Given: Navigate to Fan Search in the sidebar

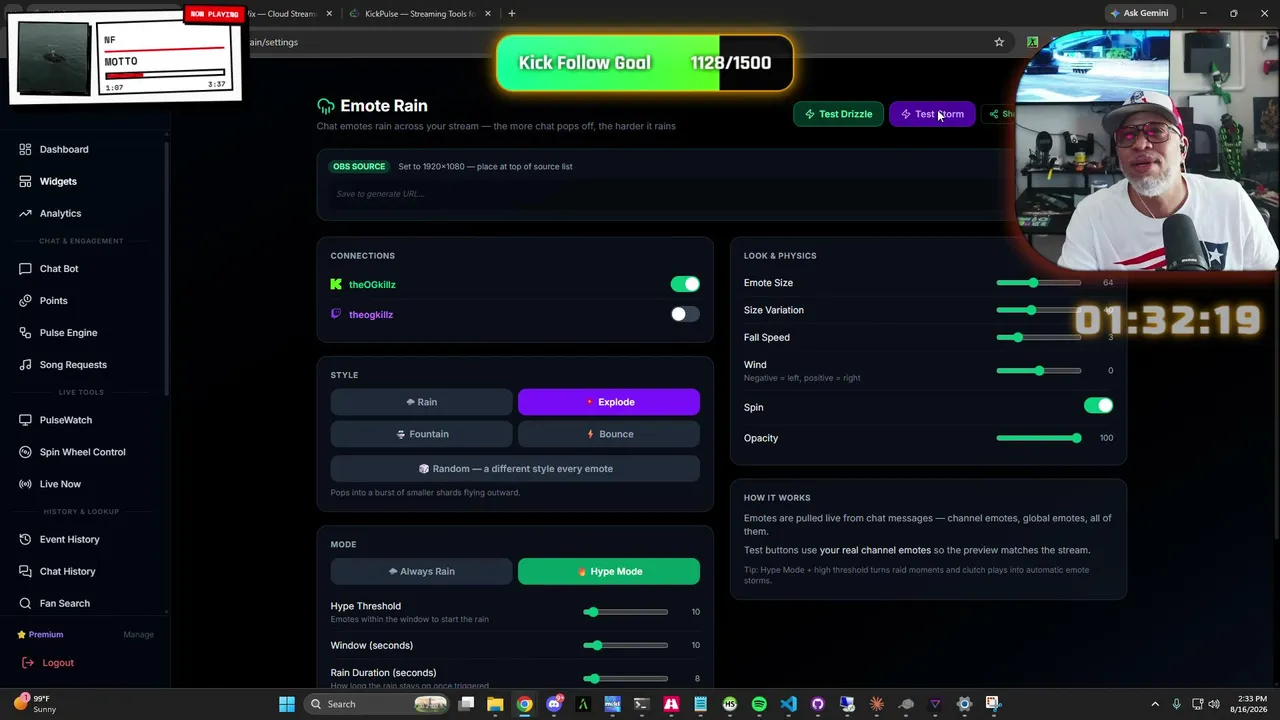Looking at the screenshot, I should pos(65,604).
